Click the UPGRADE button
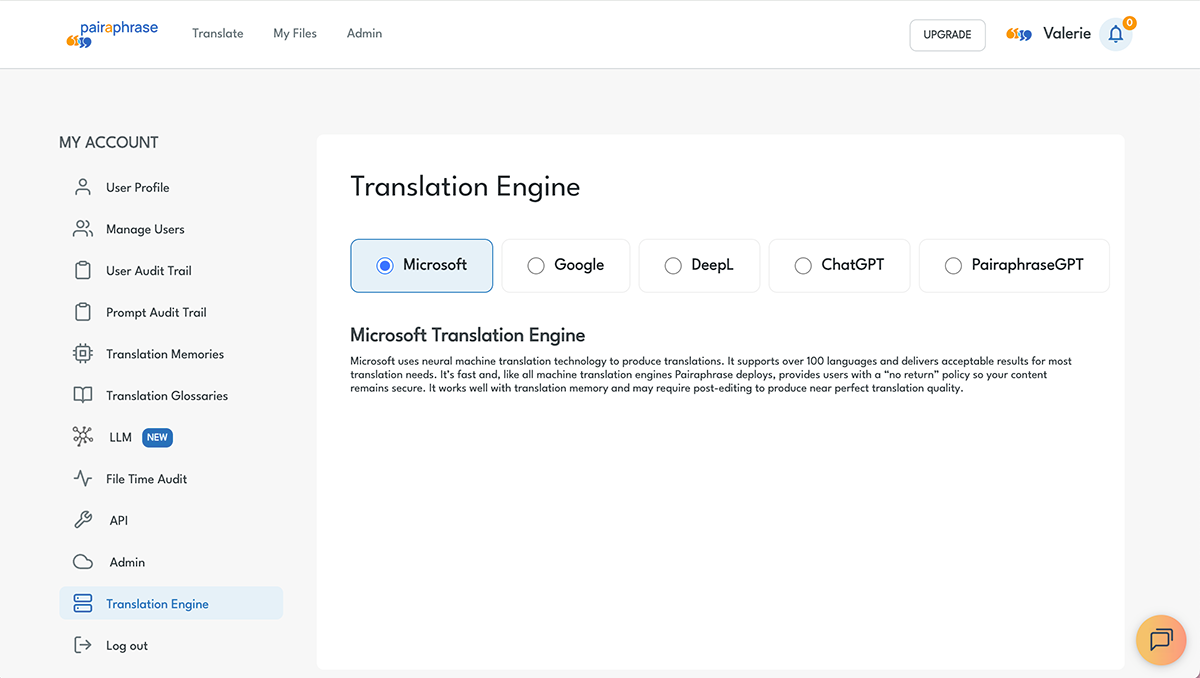The width and height of the screenshot is (1200, 678). click(x=946, y=34)
